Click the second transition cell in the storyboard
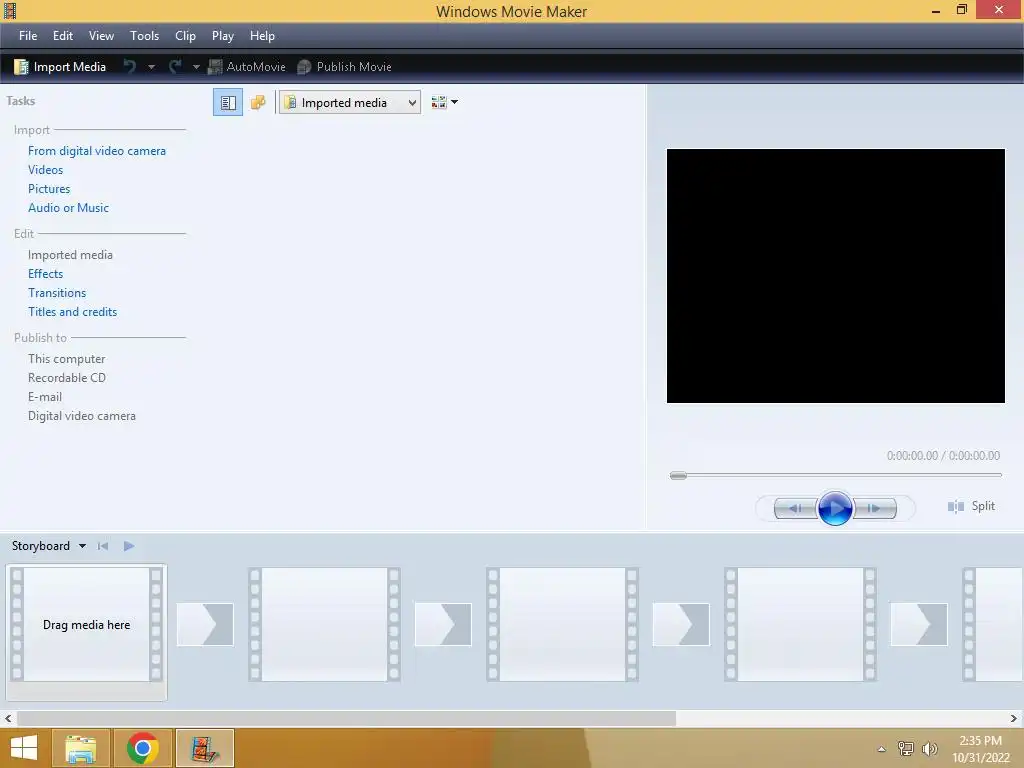The image size is (1024, 768). pyautogui.click(x=443, y=624)
